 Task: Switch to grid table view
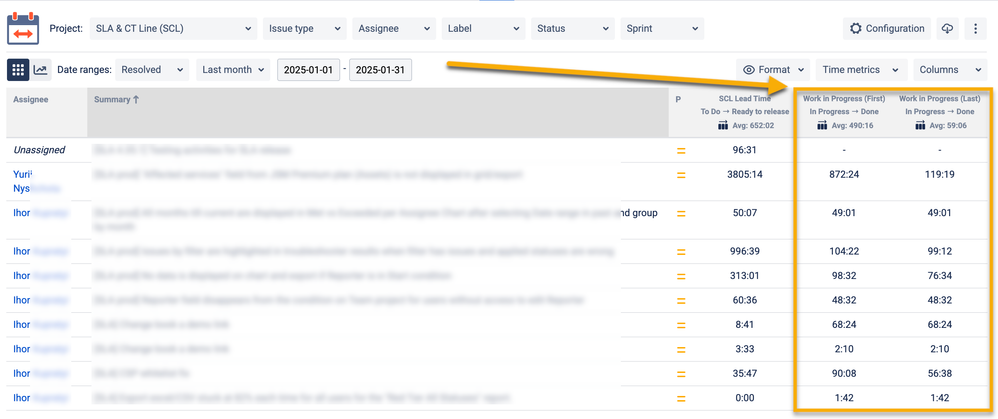click(x=18, y=69)
